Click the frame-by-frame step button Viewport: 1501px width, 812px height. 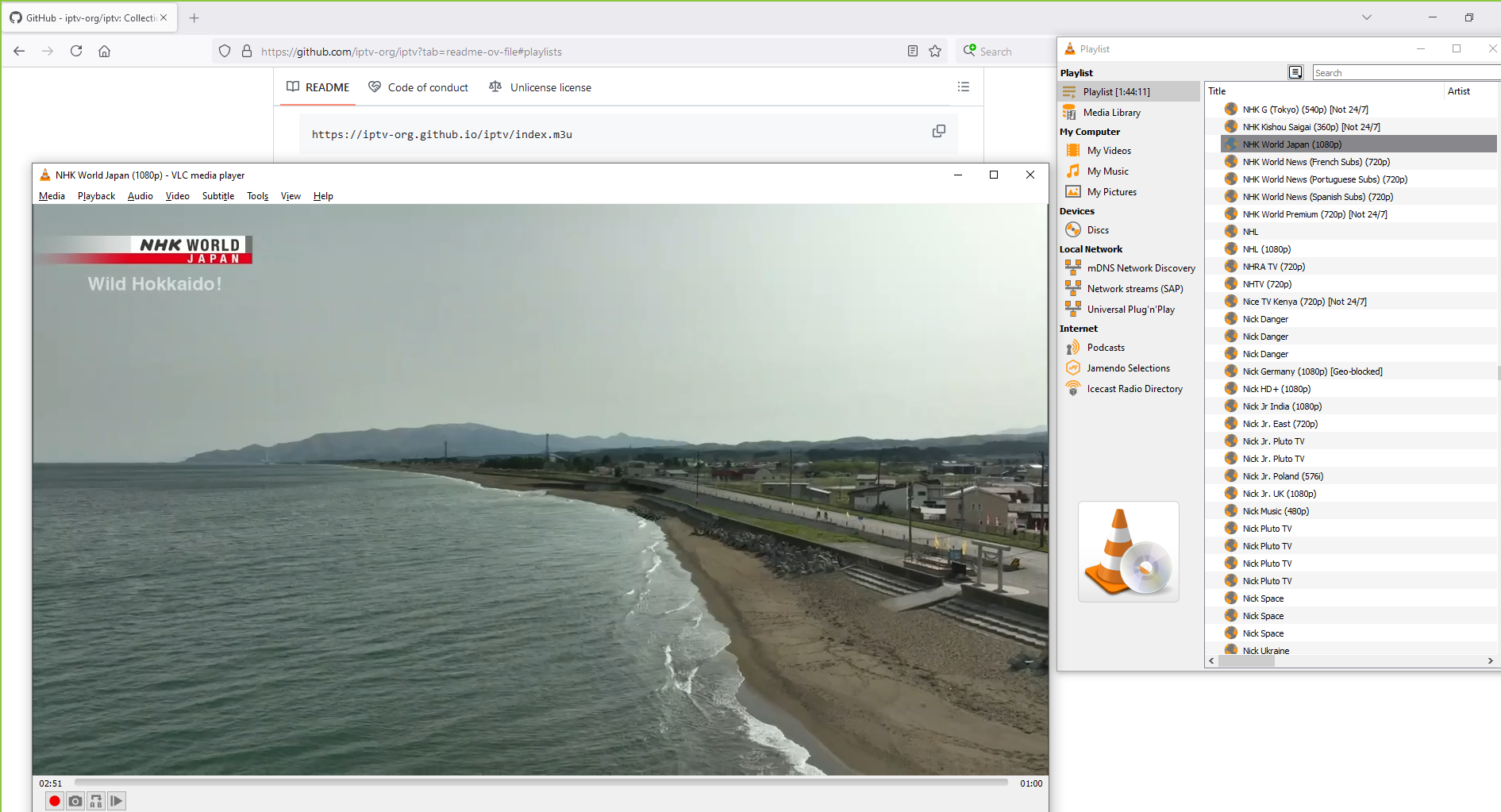(117, 801)
